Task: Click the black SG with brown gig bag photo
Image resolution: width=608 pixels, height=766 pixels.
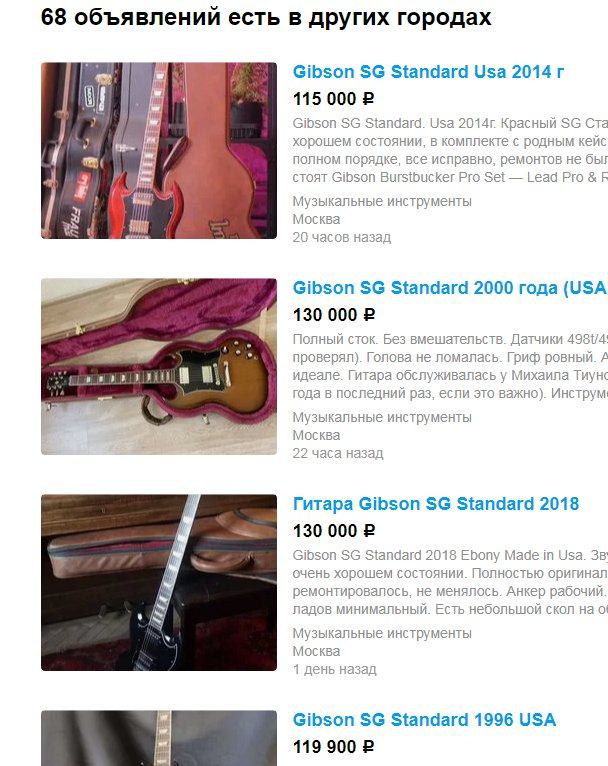Action: point(159,582)
